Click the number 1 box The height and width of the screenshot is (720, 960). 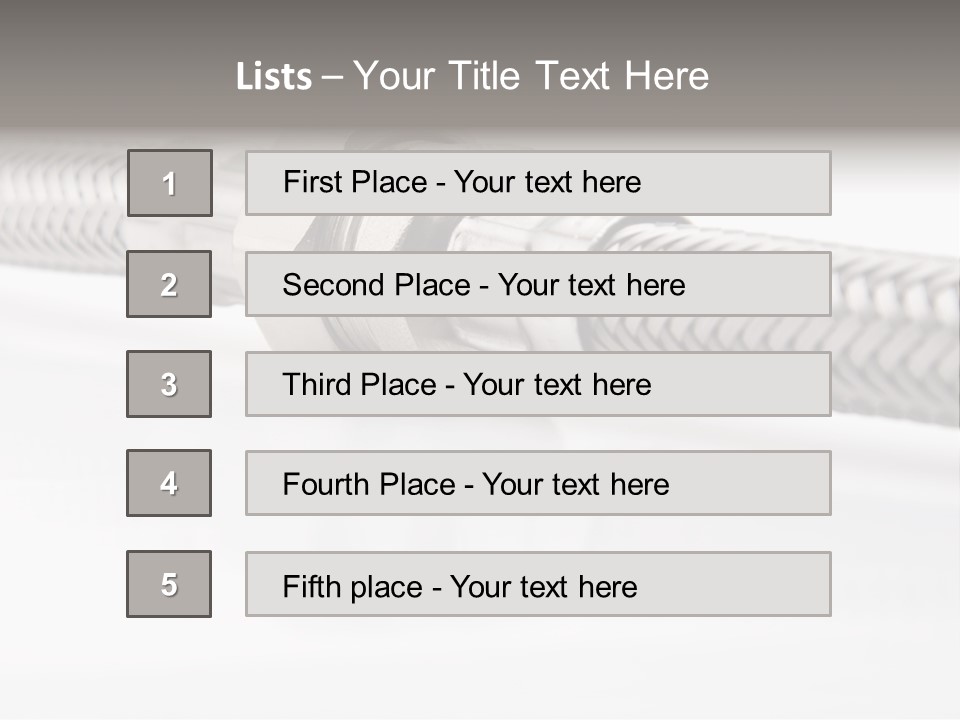point(170,183)
